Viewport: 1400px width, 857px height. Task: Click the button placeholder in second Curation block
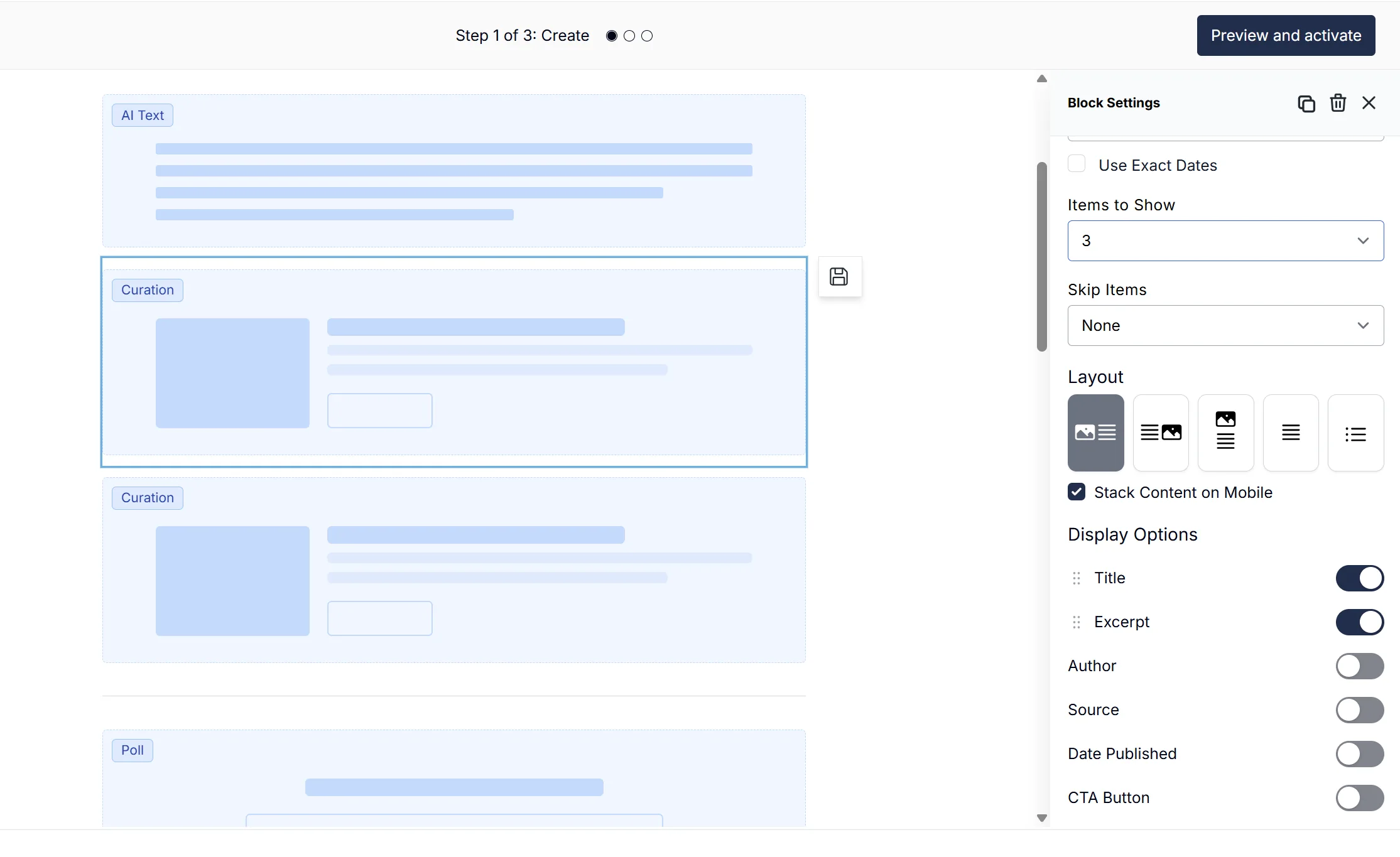[x=380, y=618]
